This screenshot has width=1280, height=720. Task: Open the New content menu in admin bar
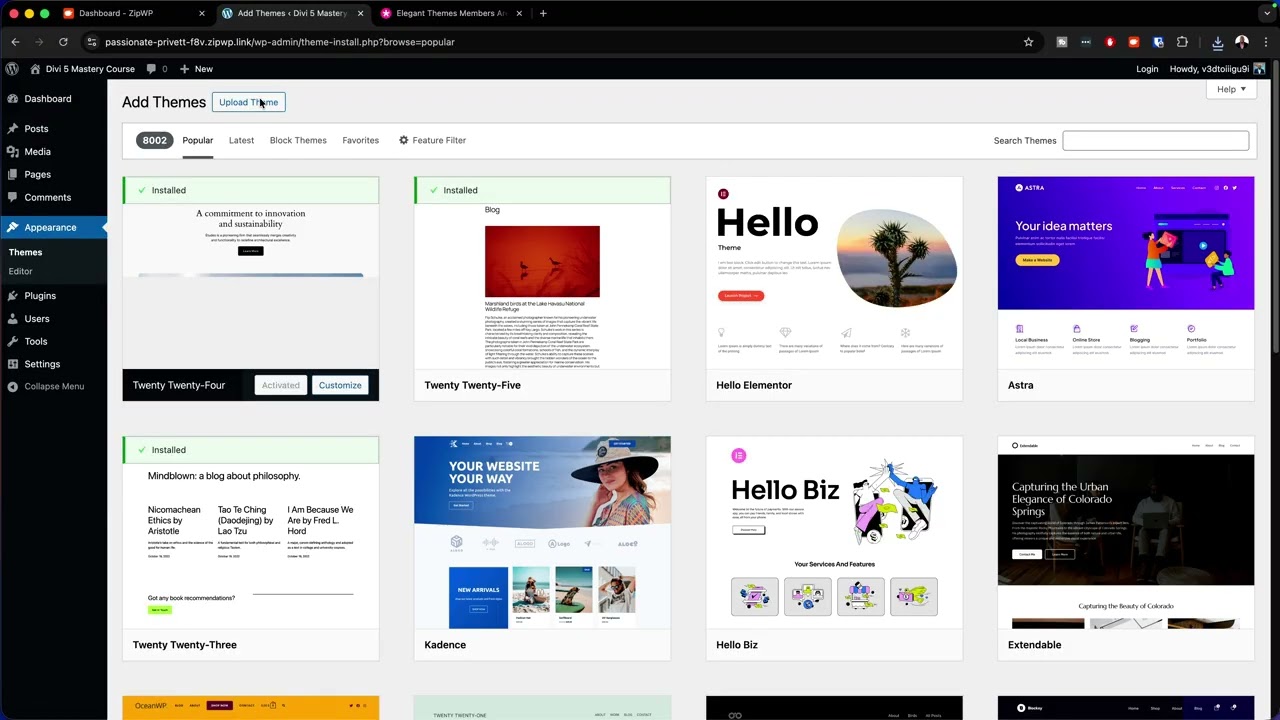click(x=196, y=69)
